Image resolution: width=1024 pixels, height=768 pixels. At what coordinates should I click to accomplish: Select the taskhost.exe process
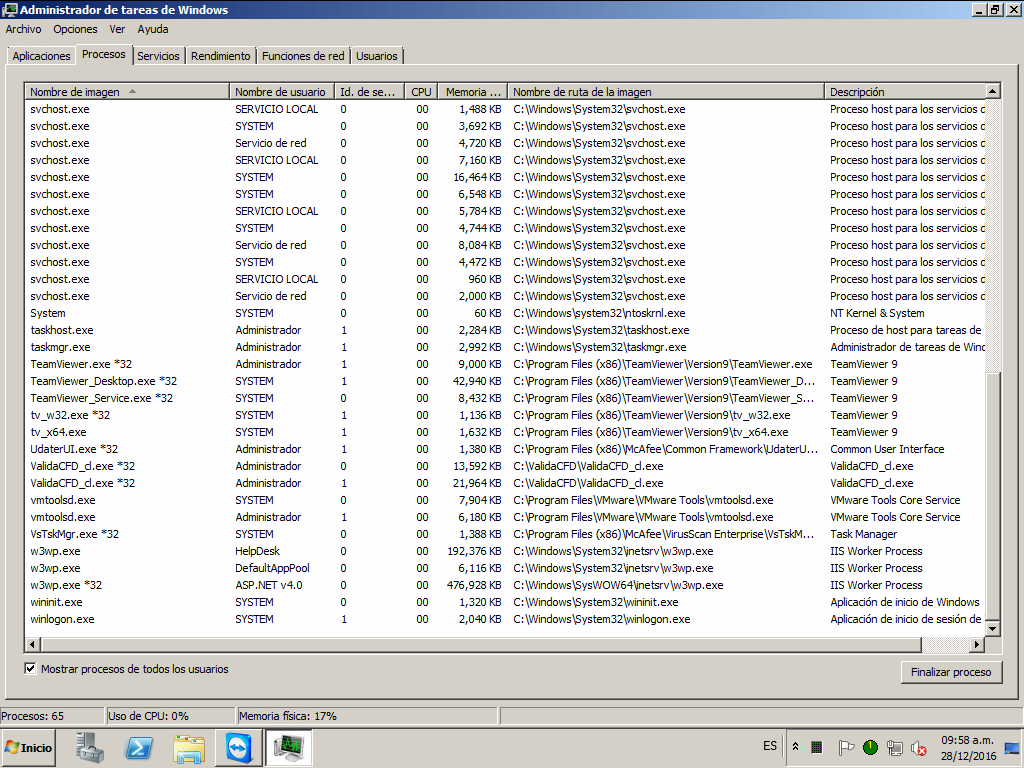click(505, 330)
